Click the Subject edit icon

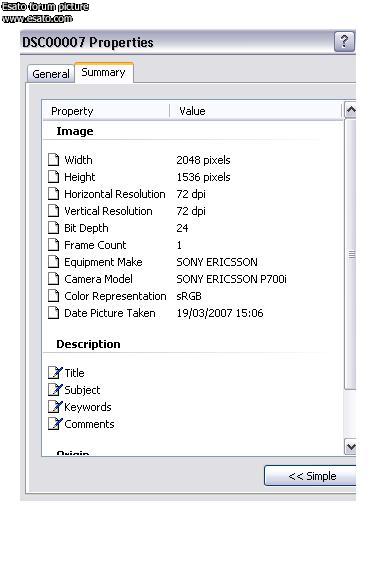coord(55,390)
